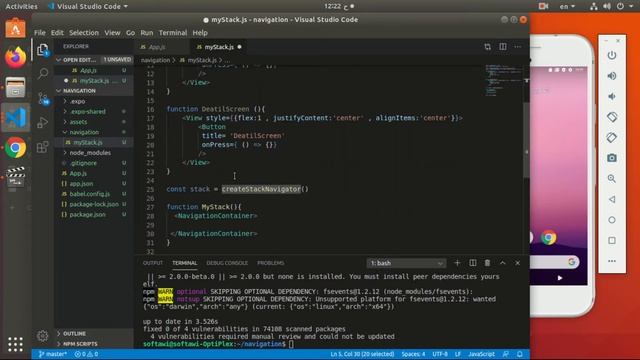Open editor More Actions ellipsis
Image resolution: width=640 pixels, height=360 pixels.
point(518,47)
